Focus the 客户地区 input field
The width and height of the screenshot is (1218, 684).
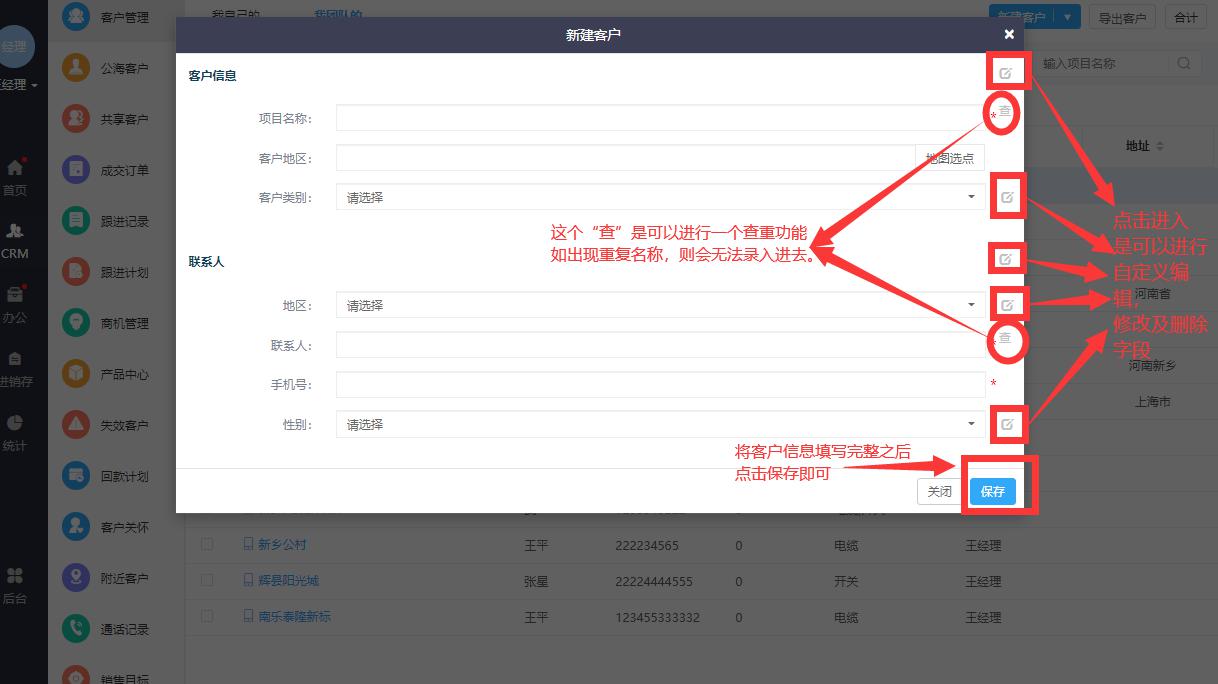point(625,158)
